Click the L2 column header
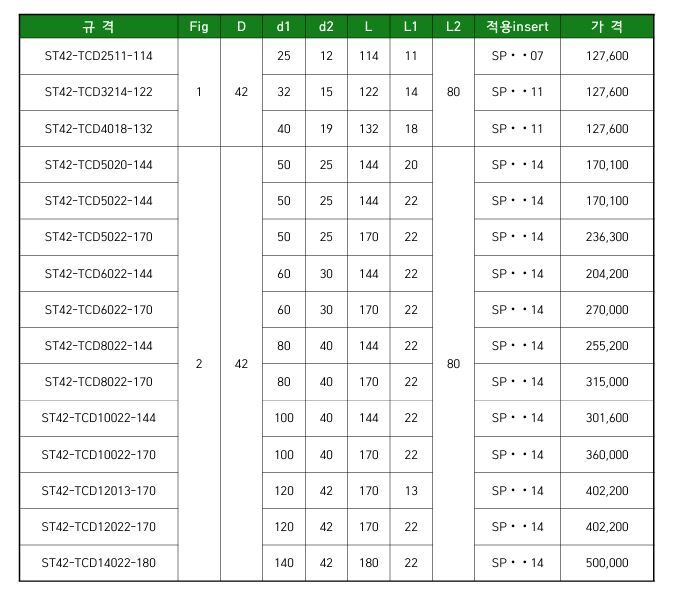This screenshot has height=601, width=674. (x=453, y=27)
